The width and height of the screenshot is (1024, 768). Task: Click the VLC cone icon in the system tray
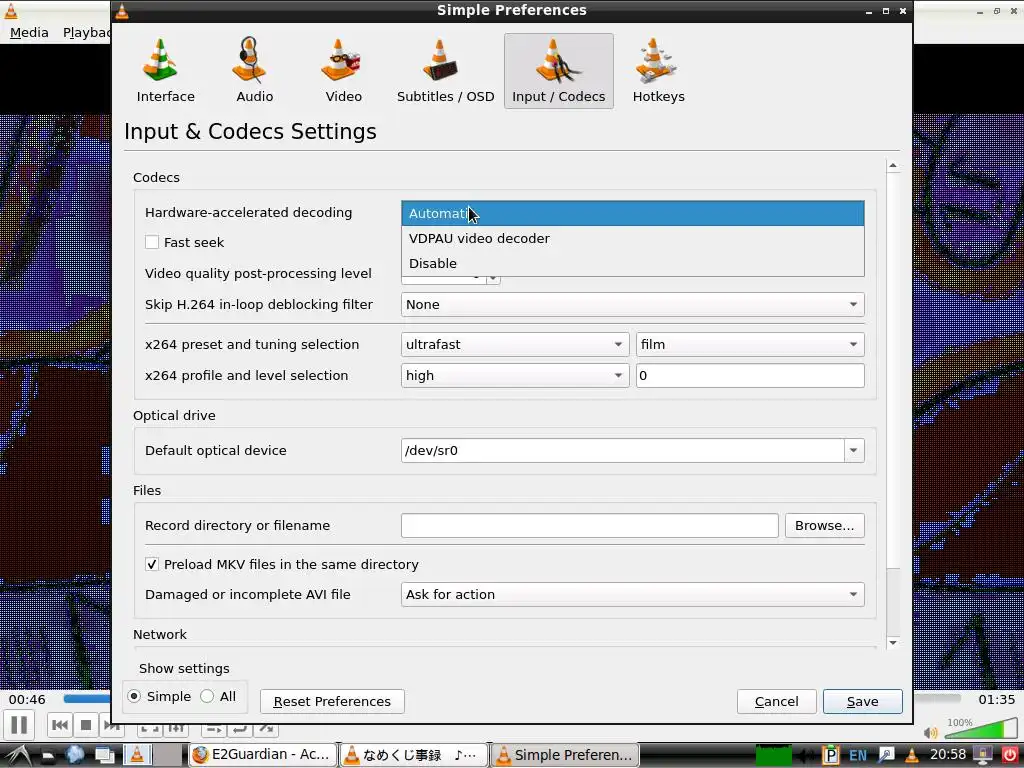point(912,756)
